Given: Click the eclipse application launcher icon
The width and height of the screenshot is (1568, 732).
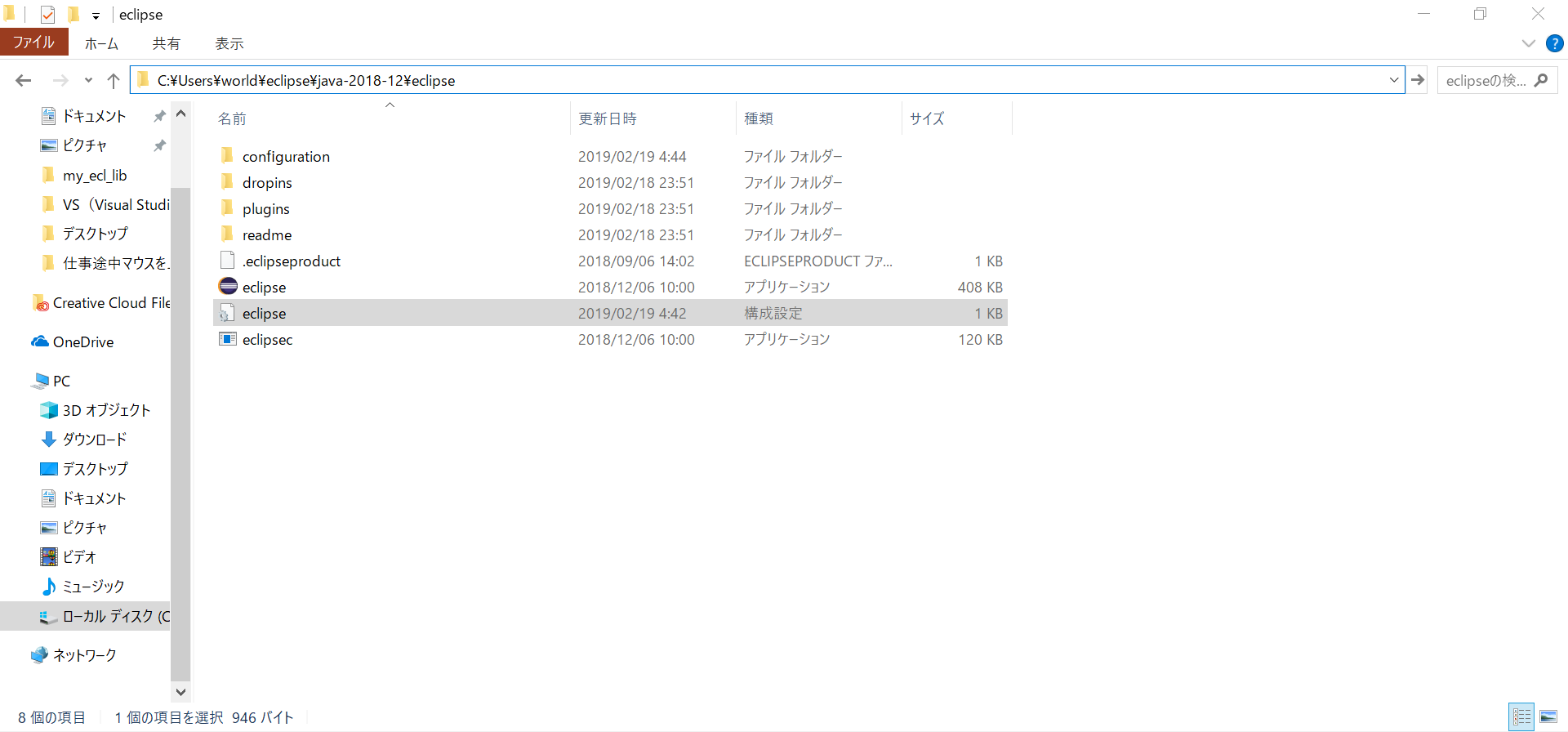Looking at the screenshot, I should point(228,287).
